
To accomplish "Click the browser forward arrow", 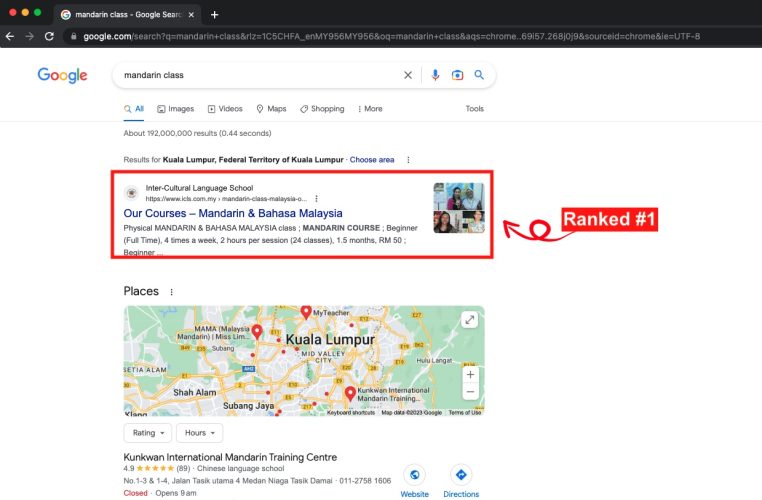I will [30, 36].
